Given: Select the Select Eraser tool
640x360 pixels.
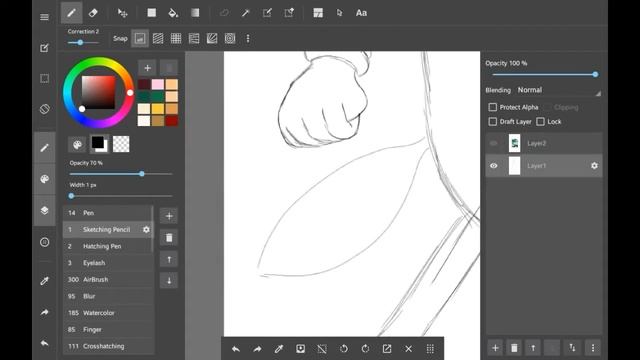Looking at the screenshot, I should (289, 13).
